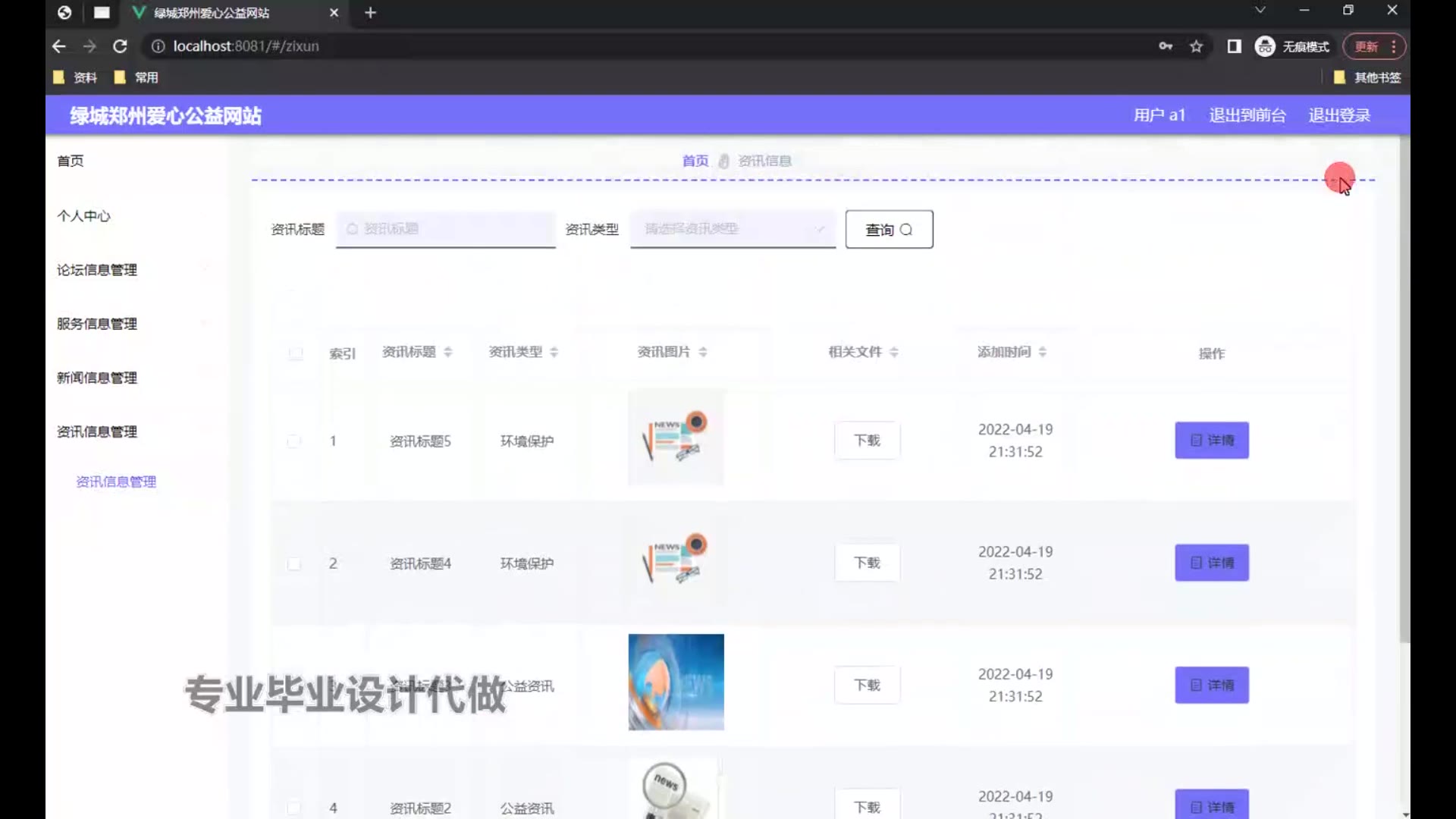Go forward with the browser forward arrow

(x=89, y=46)
